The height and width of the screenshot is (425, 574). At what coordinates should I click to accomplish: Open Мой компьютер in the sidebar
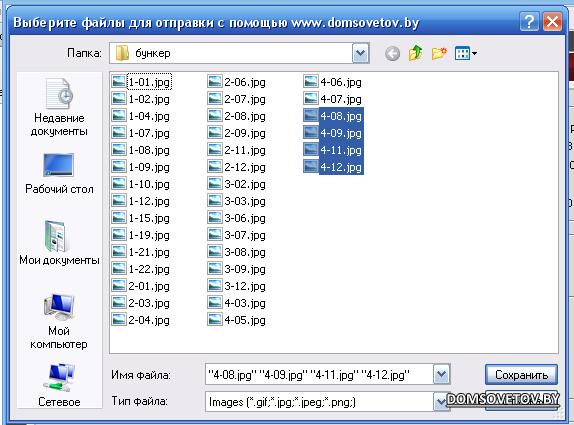(59, 321)
